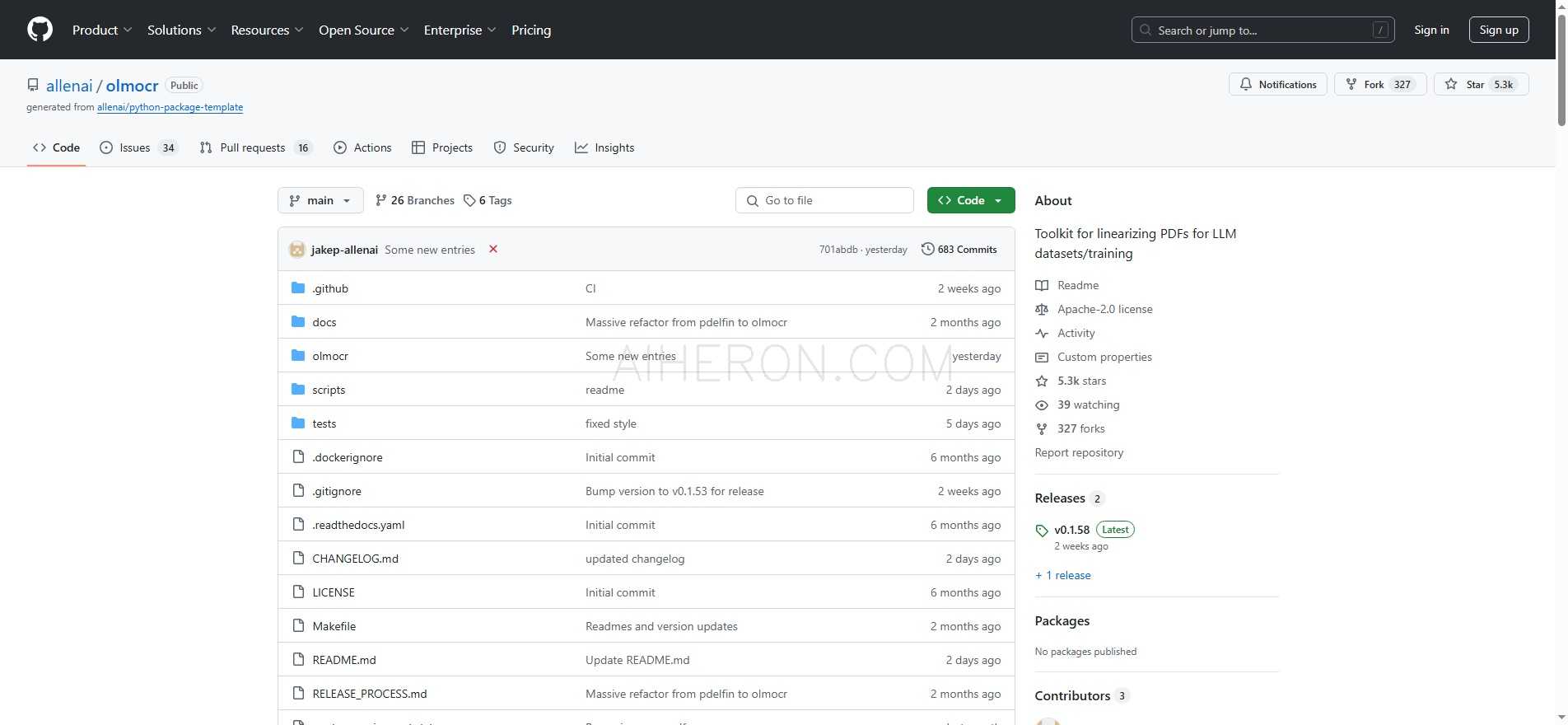Switch to the Insights tab
The height and width of the screenshot is (725, 1568).
604,147
